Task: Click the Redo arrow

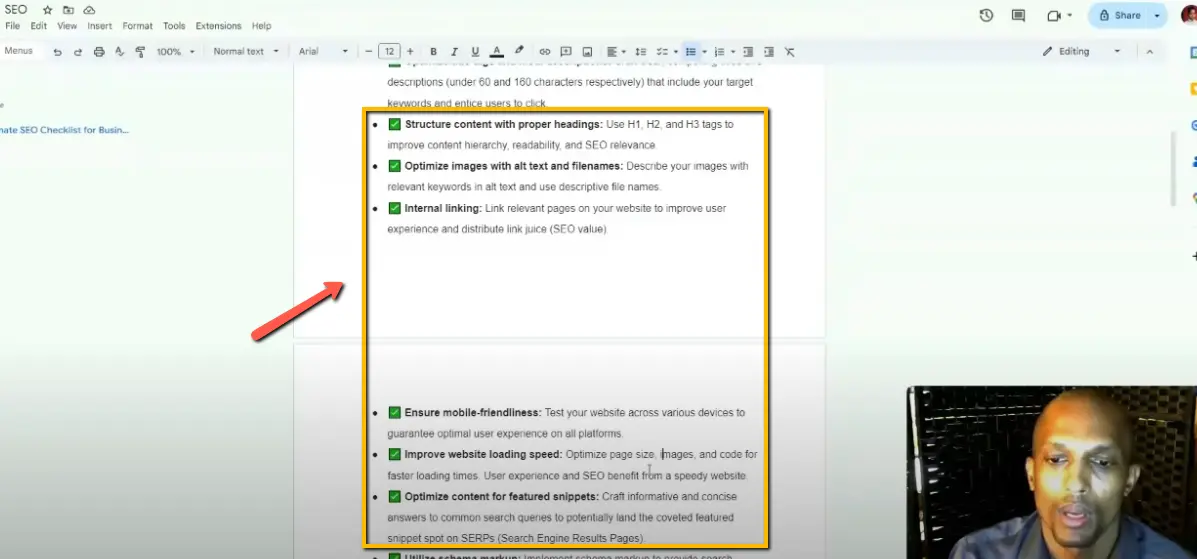Action: pos(78,52)
